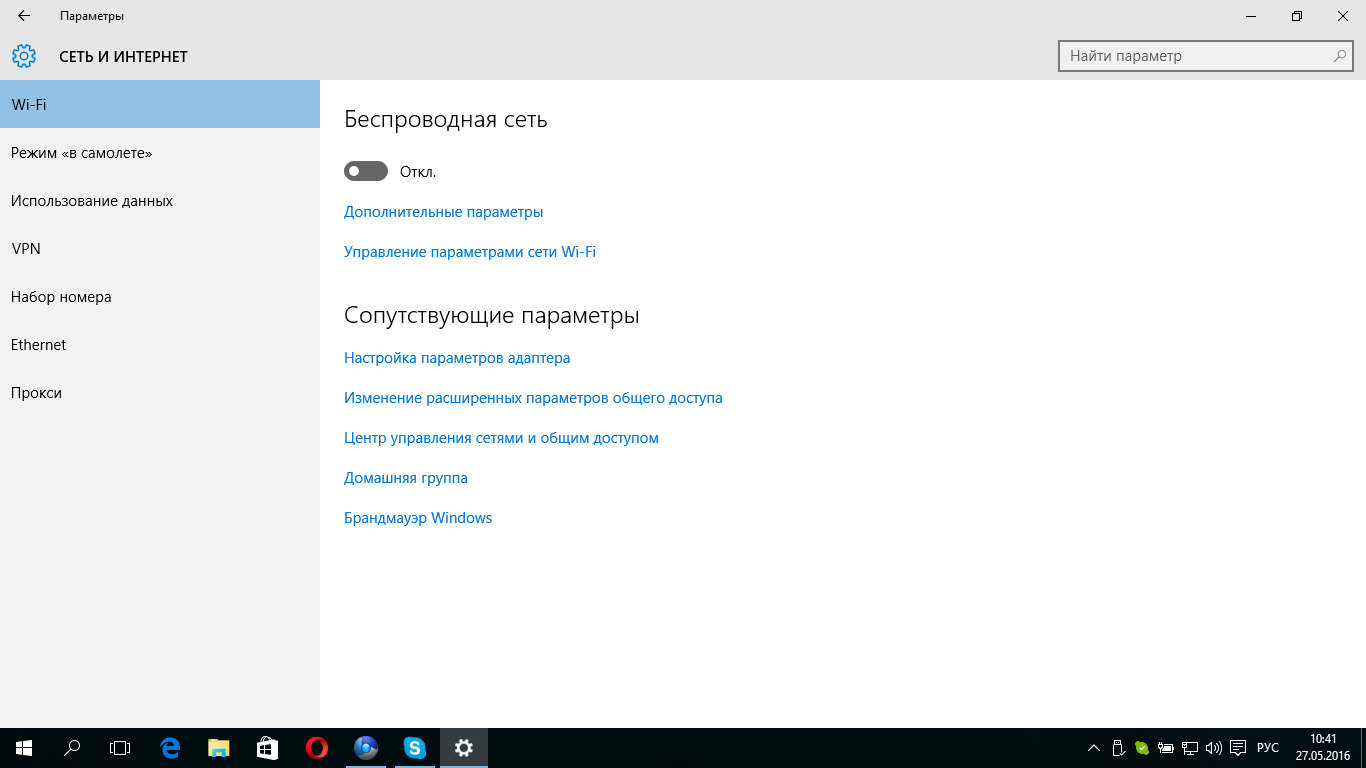Open Skype from the taskbar
The height and width of the screenshot is (768, 1366).
click(x=414, y=747)
